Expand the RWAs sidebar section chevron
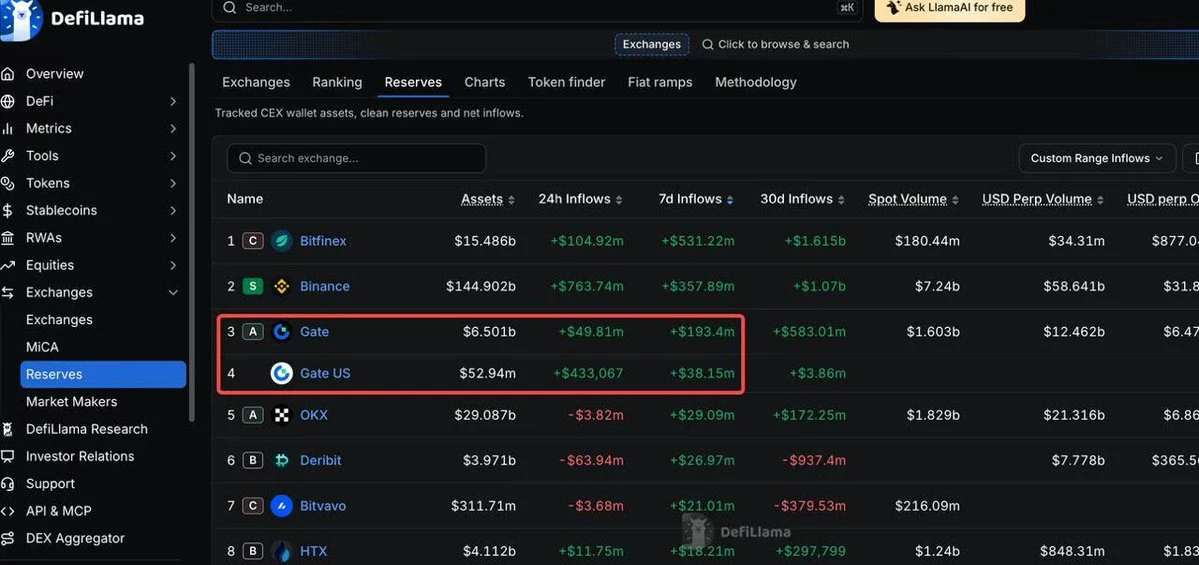This screenshot has width=1199, height=565. coord(174,238)
